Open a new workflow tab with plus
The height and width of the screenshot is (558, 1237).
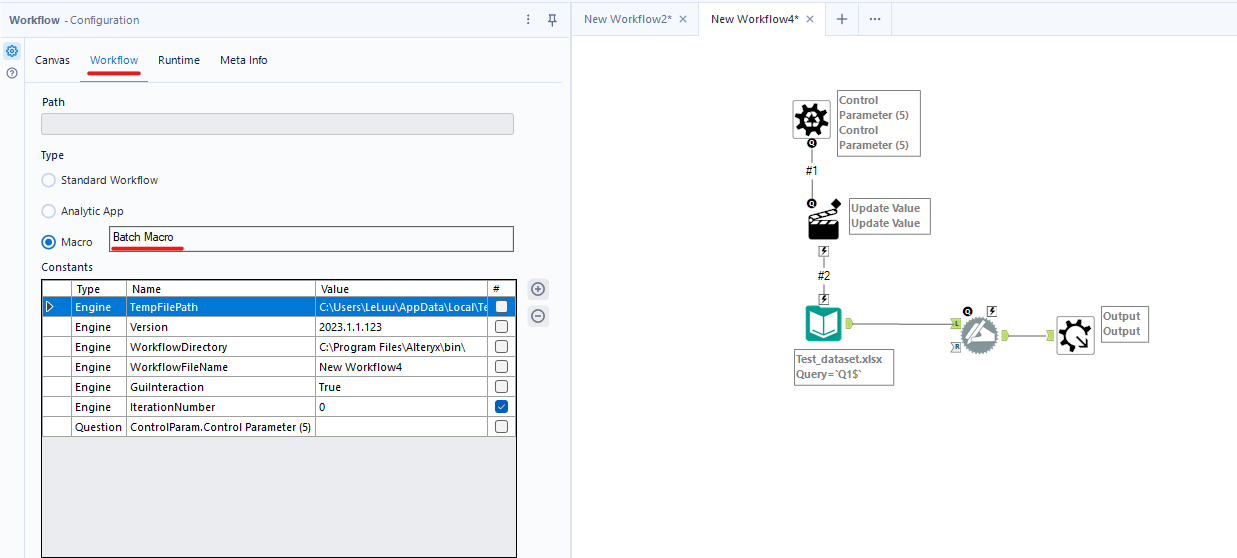842,19
